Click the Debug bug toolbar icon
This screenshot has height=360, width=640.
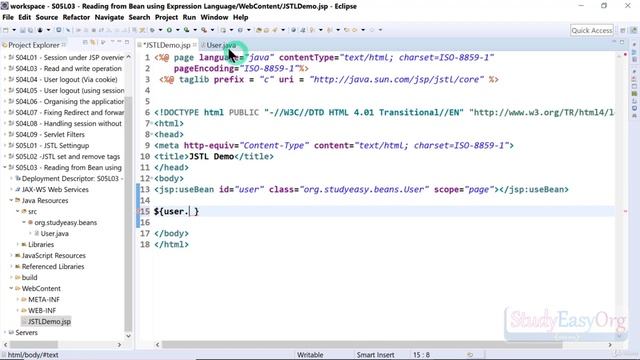pyautogui.click(x=152, y=30)
